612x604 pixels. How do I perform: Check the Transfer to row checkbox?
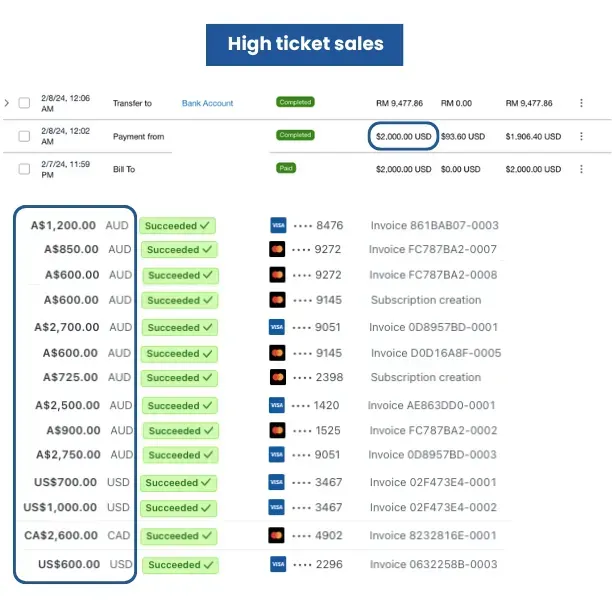pyautogui.click(x=24, y=103)
